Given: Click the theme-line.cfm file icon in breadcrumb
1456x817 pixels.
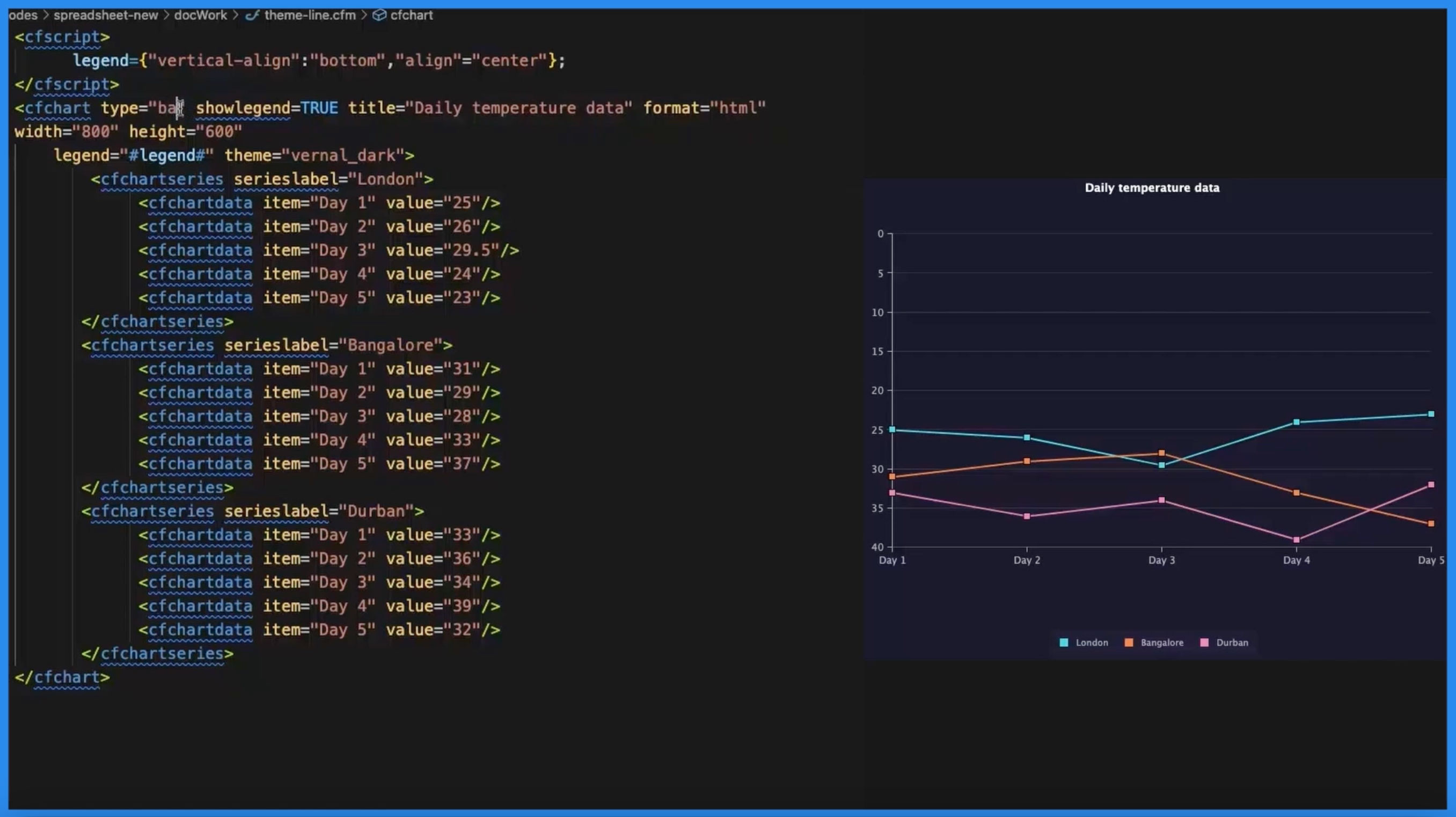Looking at the screenshot, I should 252,15.
